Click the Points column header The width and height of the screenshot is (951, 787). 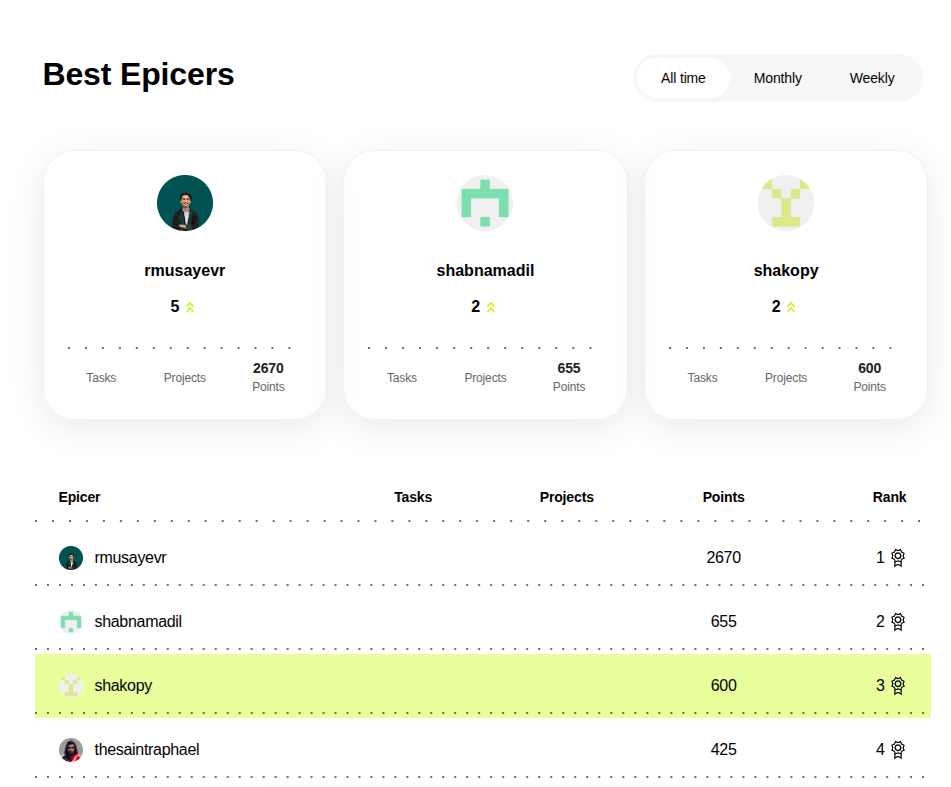pos(724,497)
